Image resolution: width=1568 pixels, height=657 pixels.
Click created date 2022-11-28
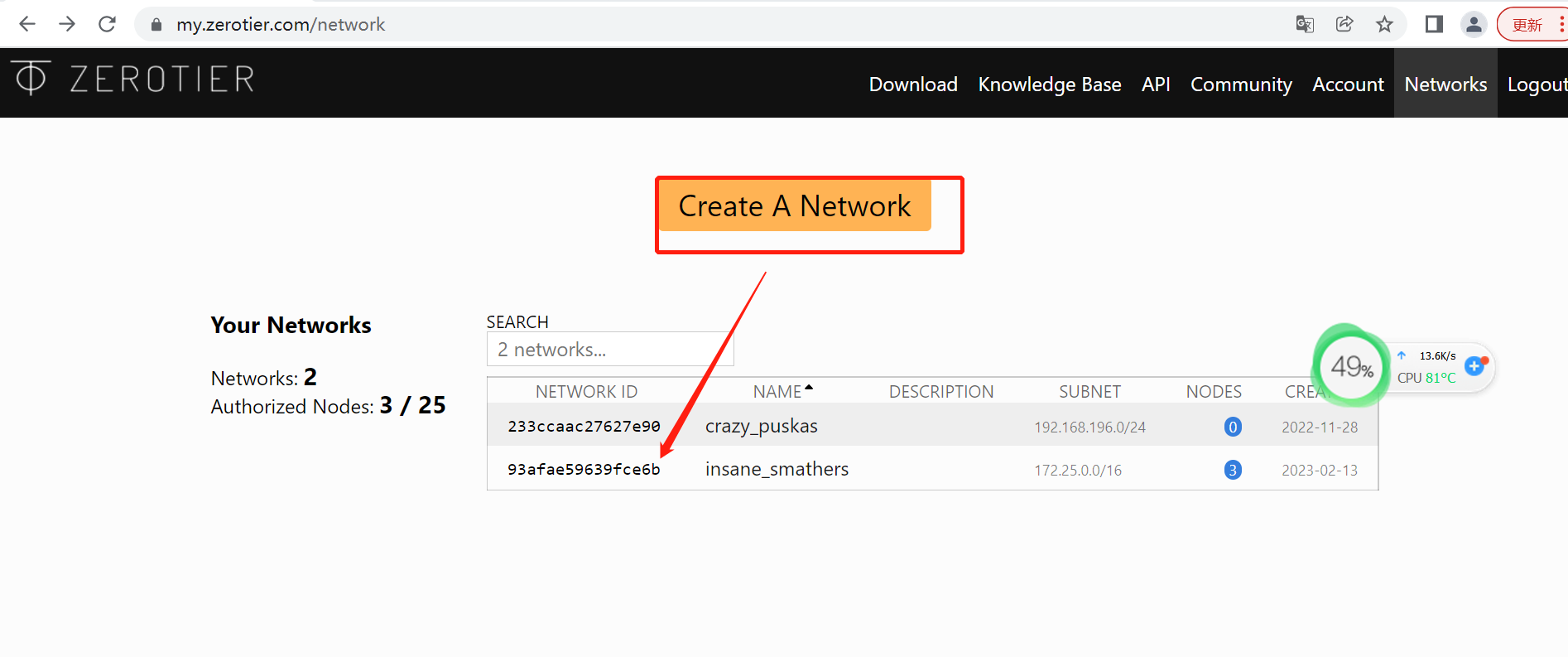1320,428
